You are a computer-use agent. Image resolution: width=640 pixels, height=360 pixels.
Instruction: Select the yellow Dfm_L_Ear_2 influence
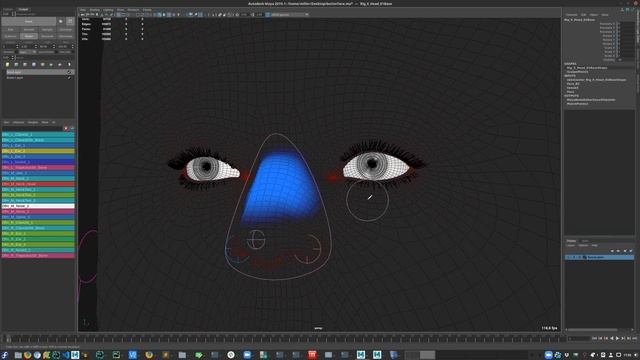click(38, 151)
